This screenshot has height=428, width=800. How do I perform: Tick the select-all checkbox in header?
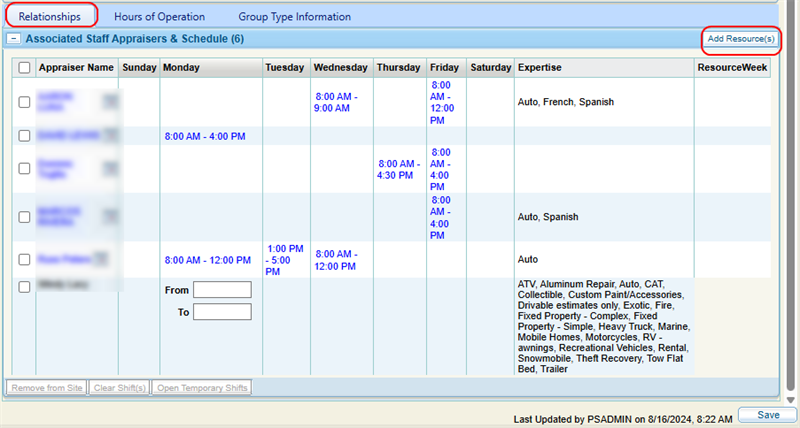[24, 67]
